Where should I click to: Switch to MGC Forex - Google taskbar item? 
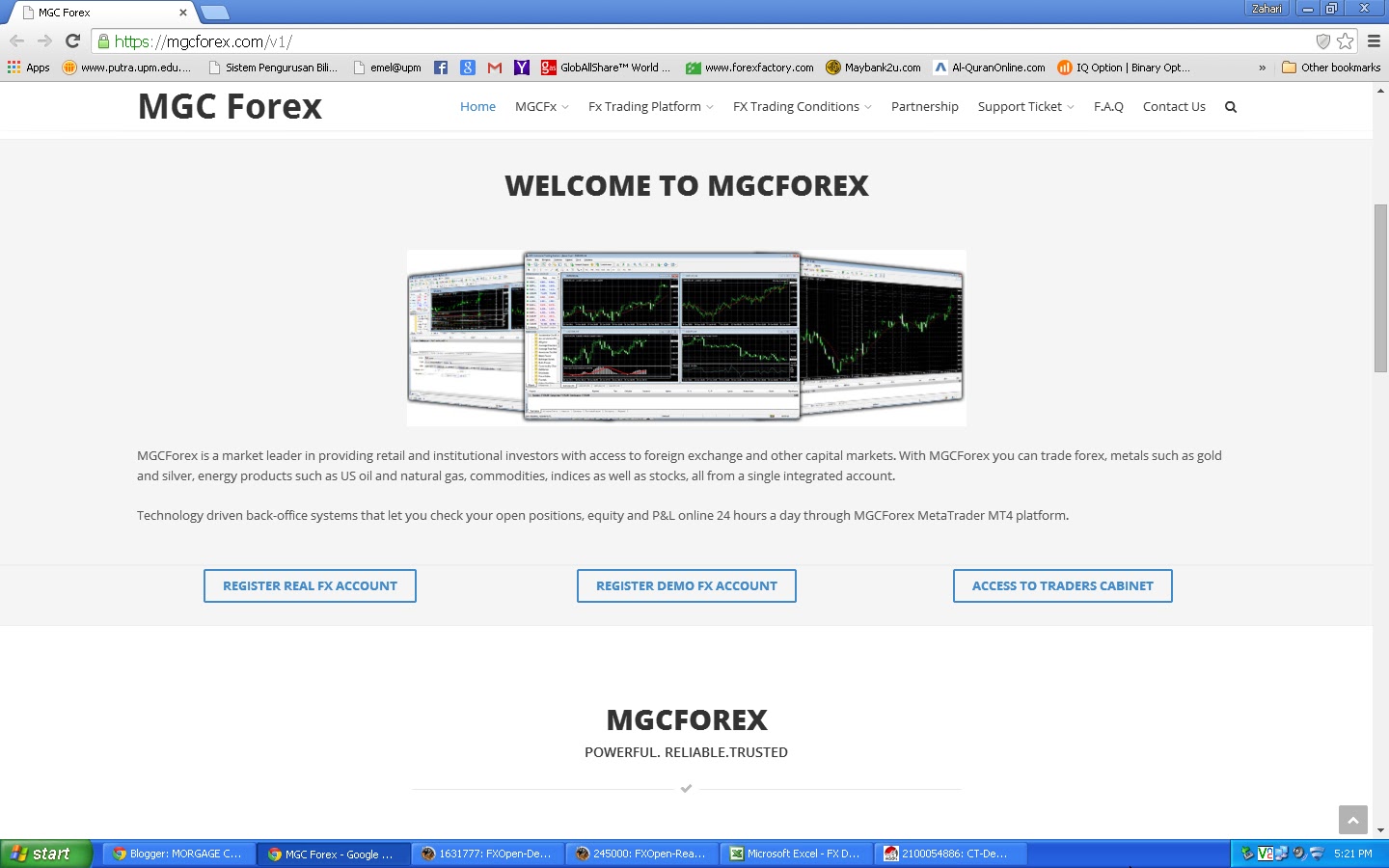coord(333,854)
